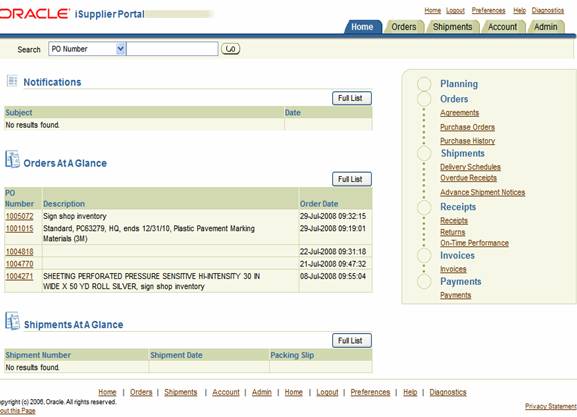This screenshot has height=417, width=577.
Task: Click the Description column header
Action: (64, 204)
